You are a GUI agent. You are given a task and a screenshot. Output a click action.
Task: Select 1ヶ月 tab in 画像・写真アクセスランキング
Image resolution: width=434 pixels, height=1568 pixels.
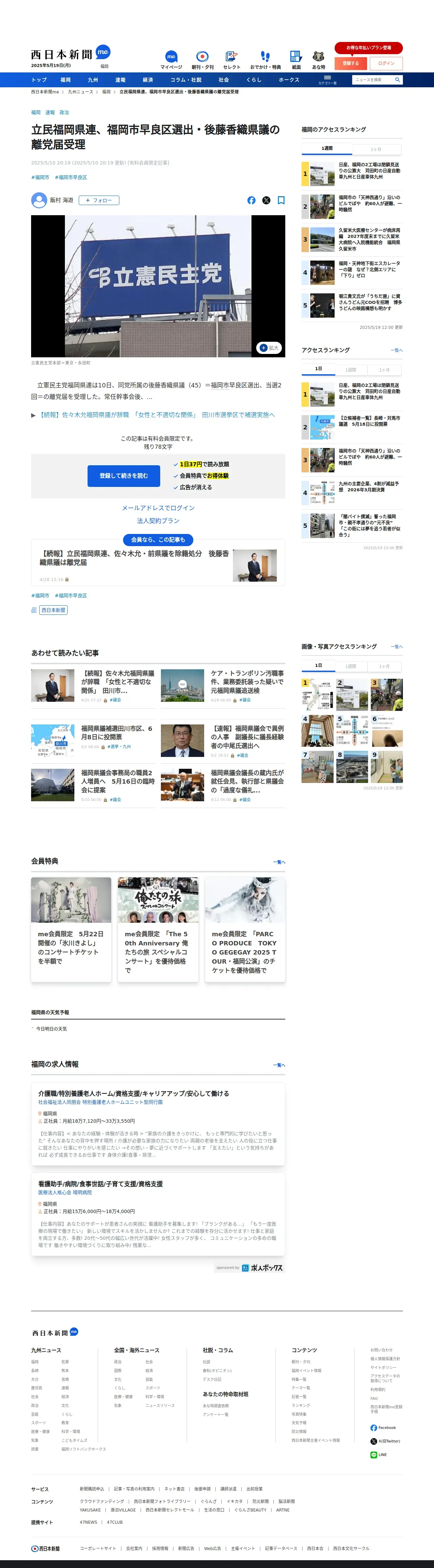(x=385, y=666)
